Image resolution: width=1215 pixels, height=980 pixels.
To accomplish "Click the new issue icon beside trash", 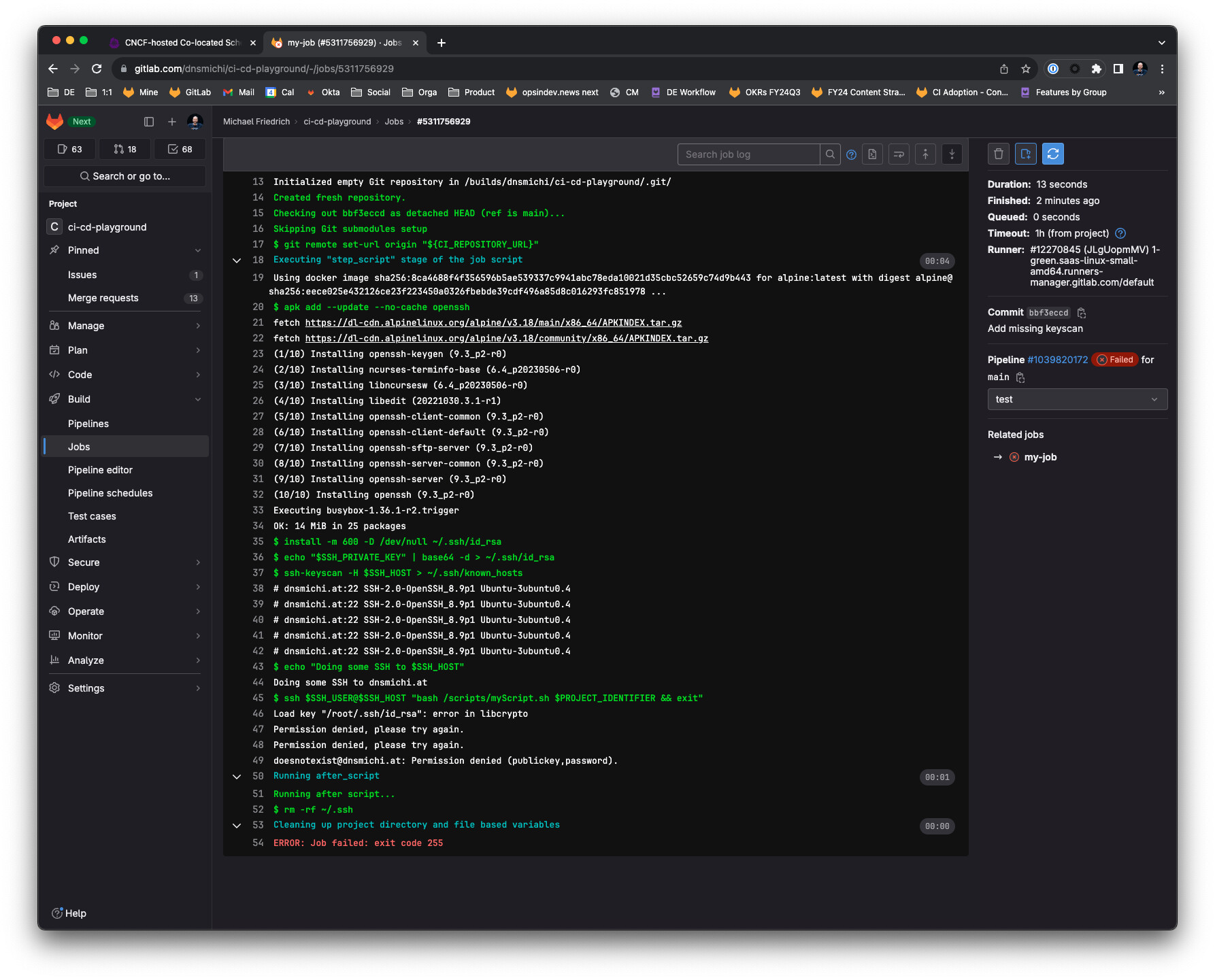I will [1025, 154].
